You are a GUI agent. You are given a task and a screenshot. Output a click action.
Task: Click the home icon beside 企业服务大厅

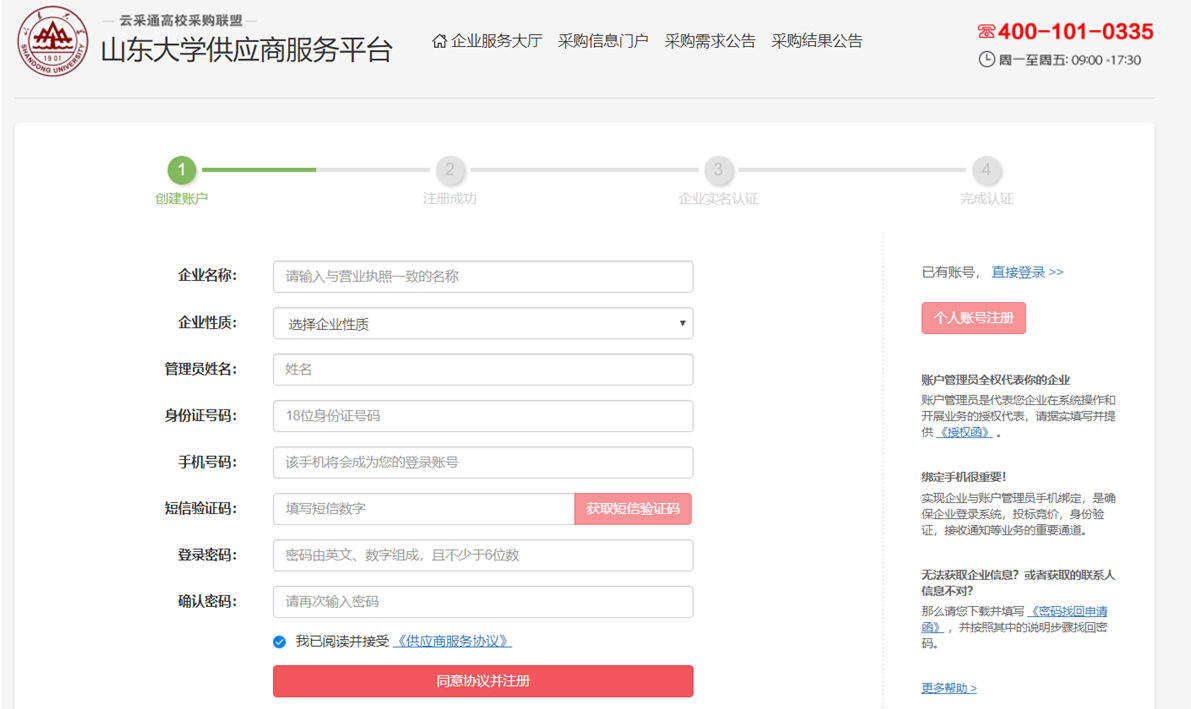point(439,41)
